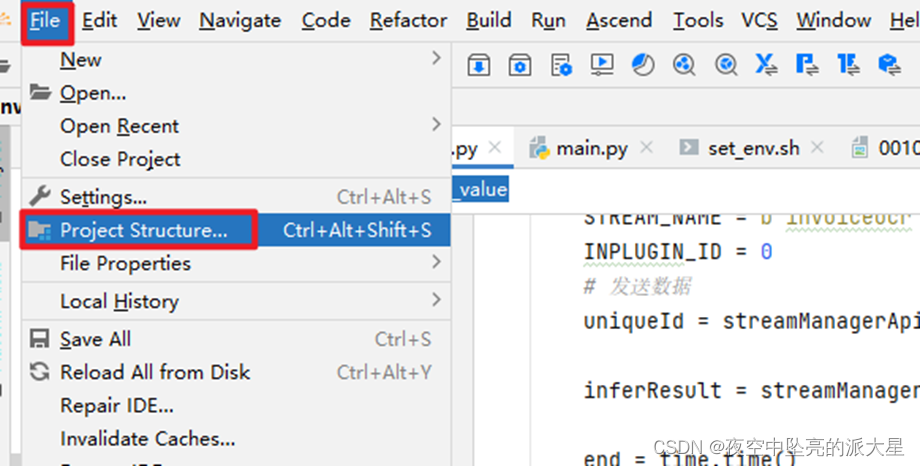This screenshot has height=466, width=920.
Task: Click the package settings gear toolbar icon
Action: 520,65
